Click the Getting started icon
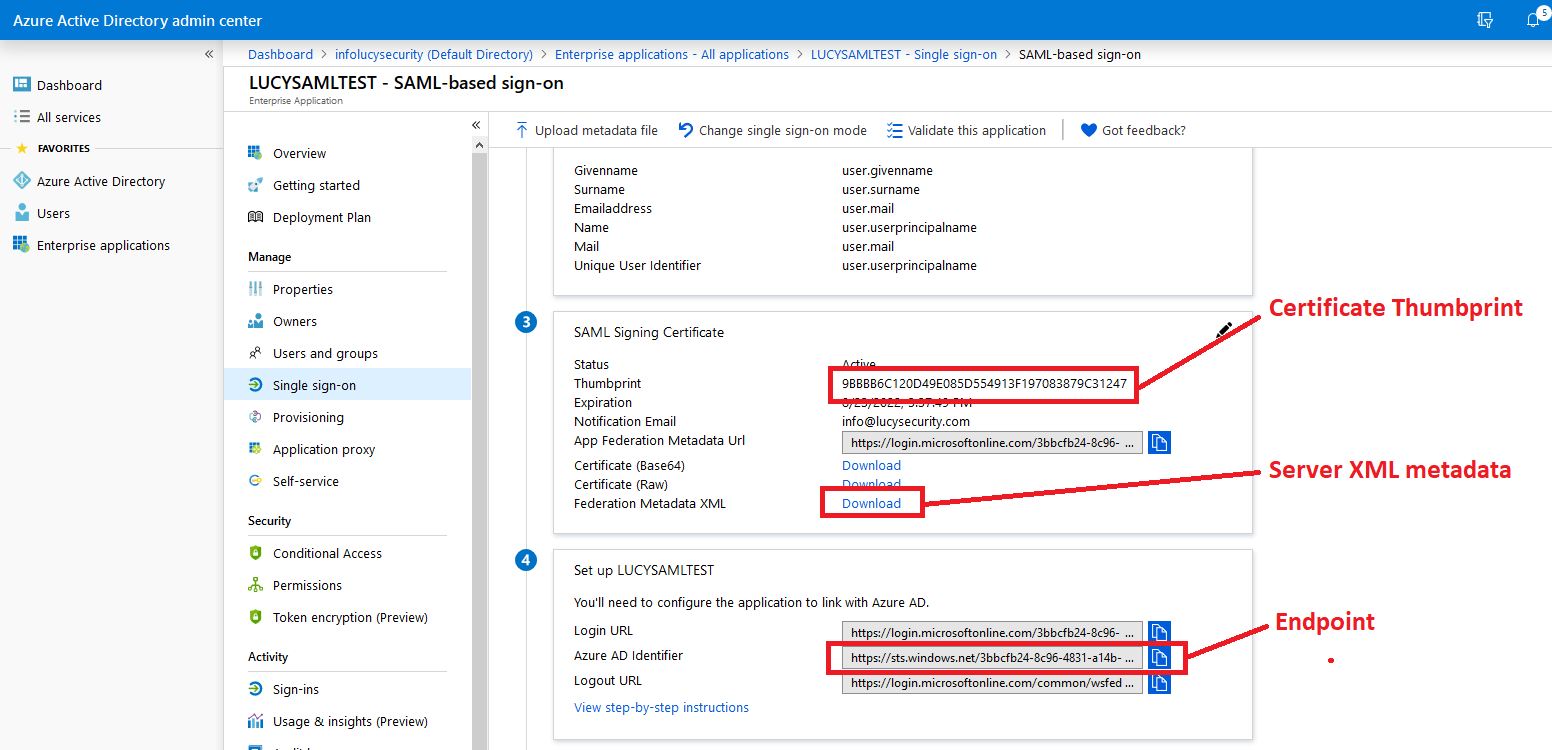This screenshot has height=750, width=1552. pyautogui.click(x=255, y=185)
